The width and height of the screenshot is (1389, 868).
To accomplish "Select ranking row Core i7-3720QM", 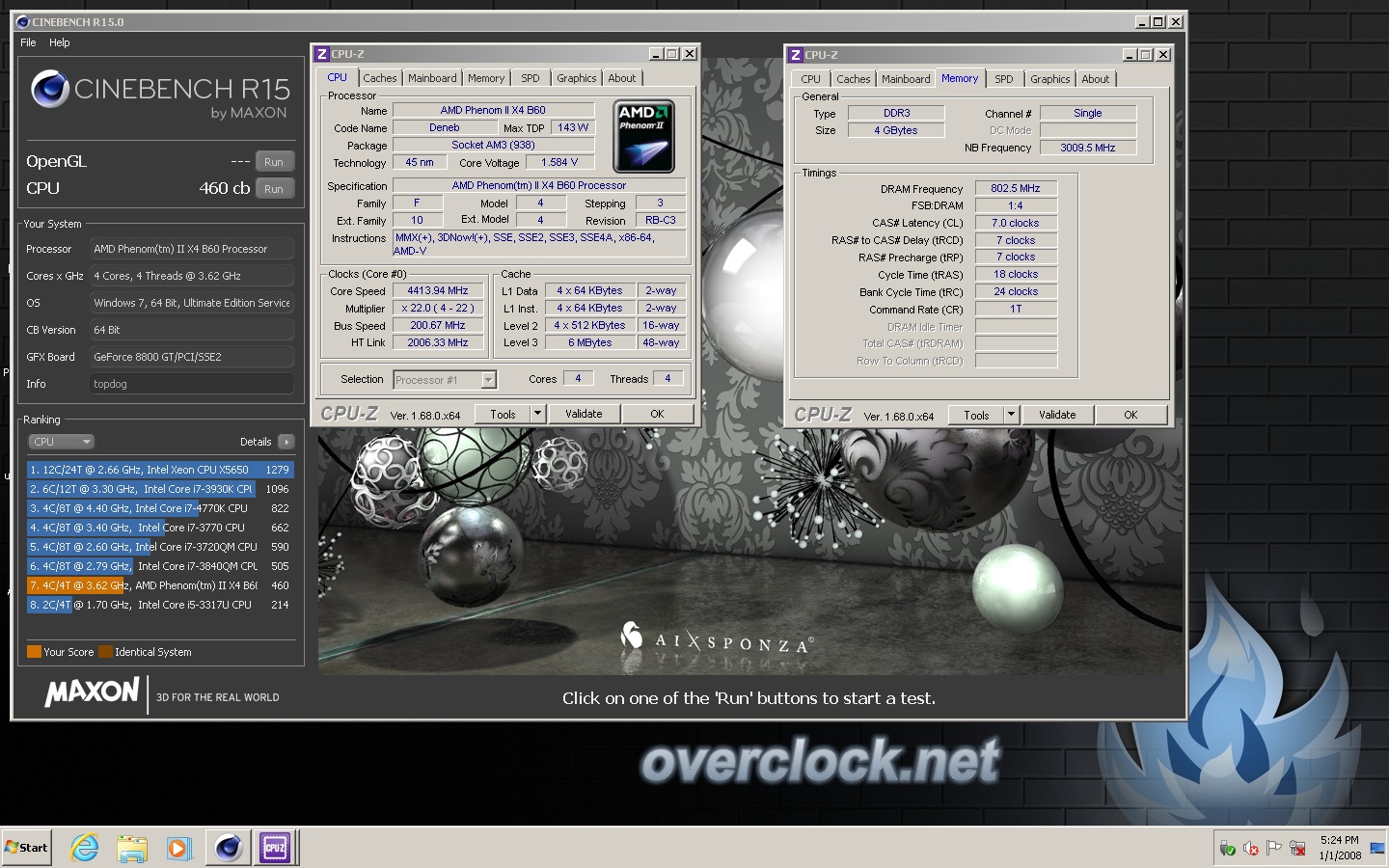I will pyautogui.click(x=160, y=547).
